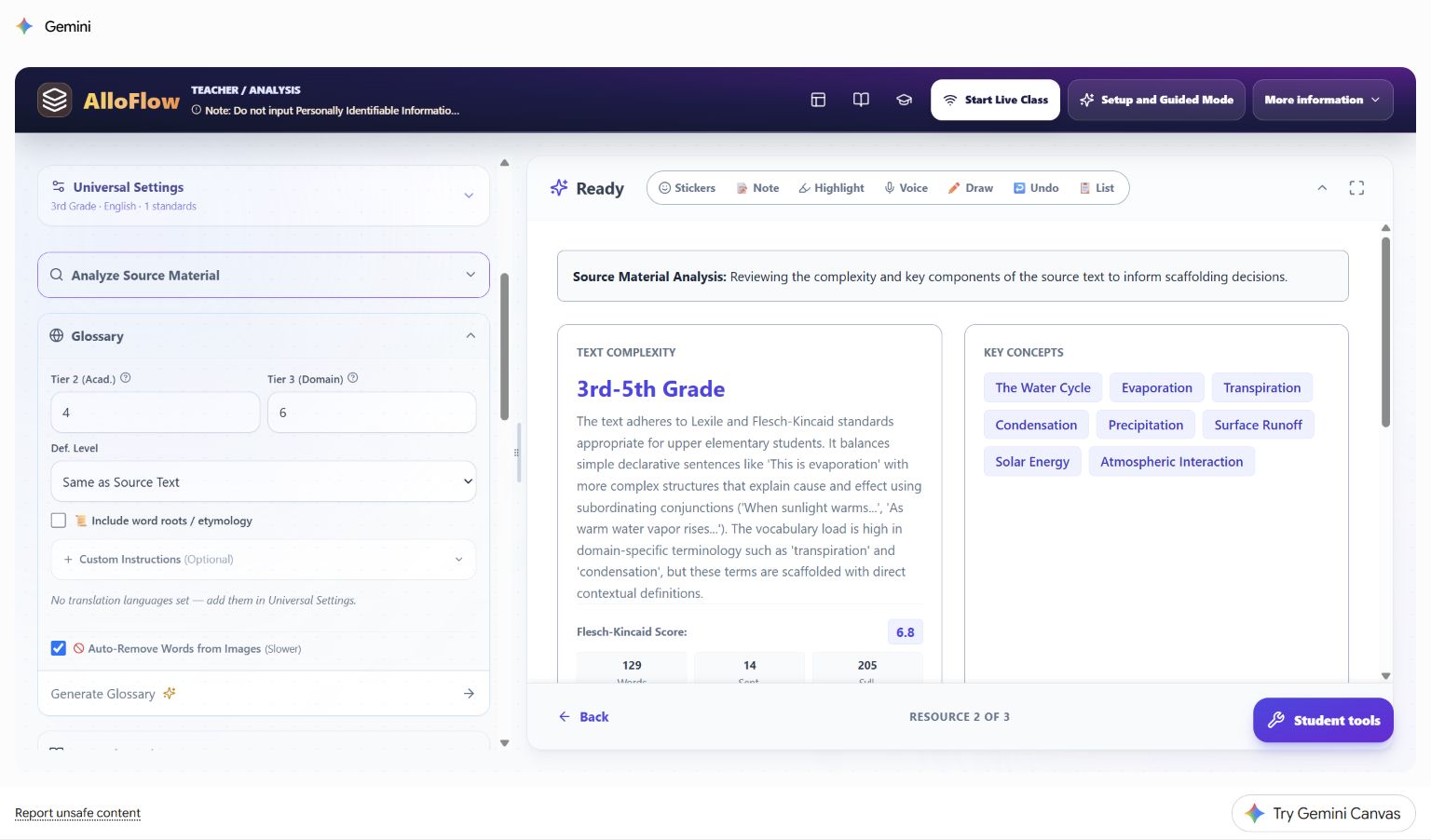Uncheck Auto-Remove Words from Images

click(x=59, y=648)
